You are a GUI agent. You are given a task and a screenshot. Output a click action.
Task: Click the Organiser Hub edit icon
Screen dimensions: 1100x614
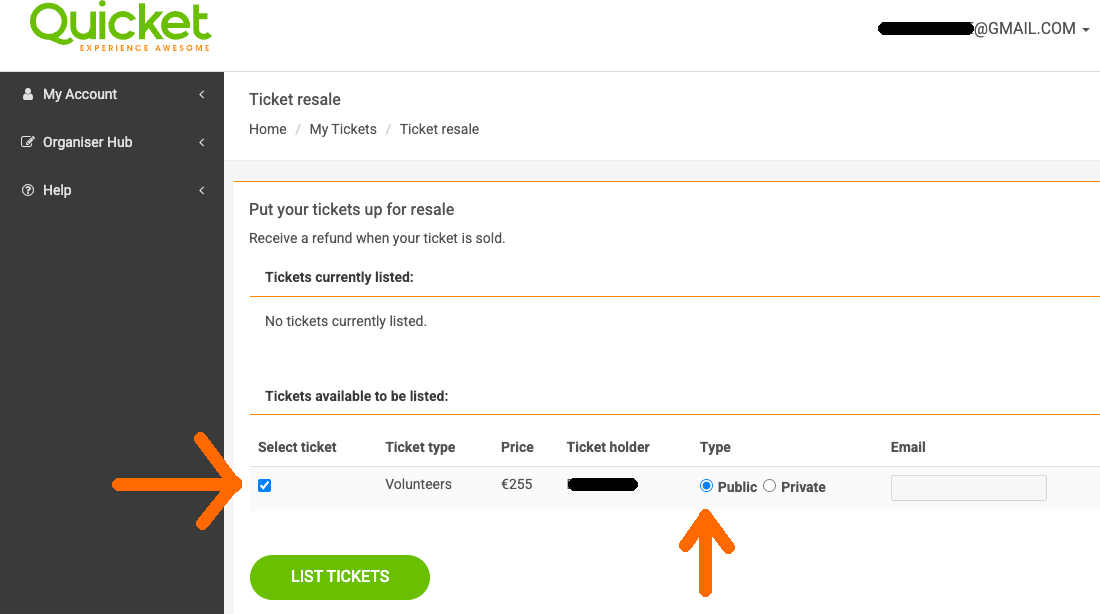coord(28,142)
